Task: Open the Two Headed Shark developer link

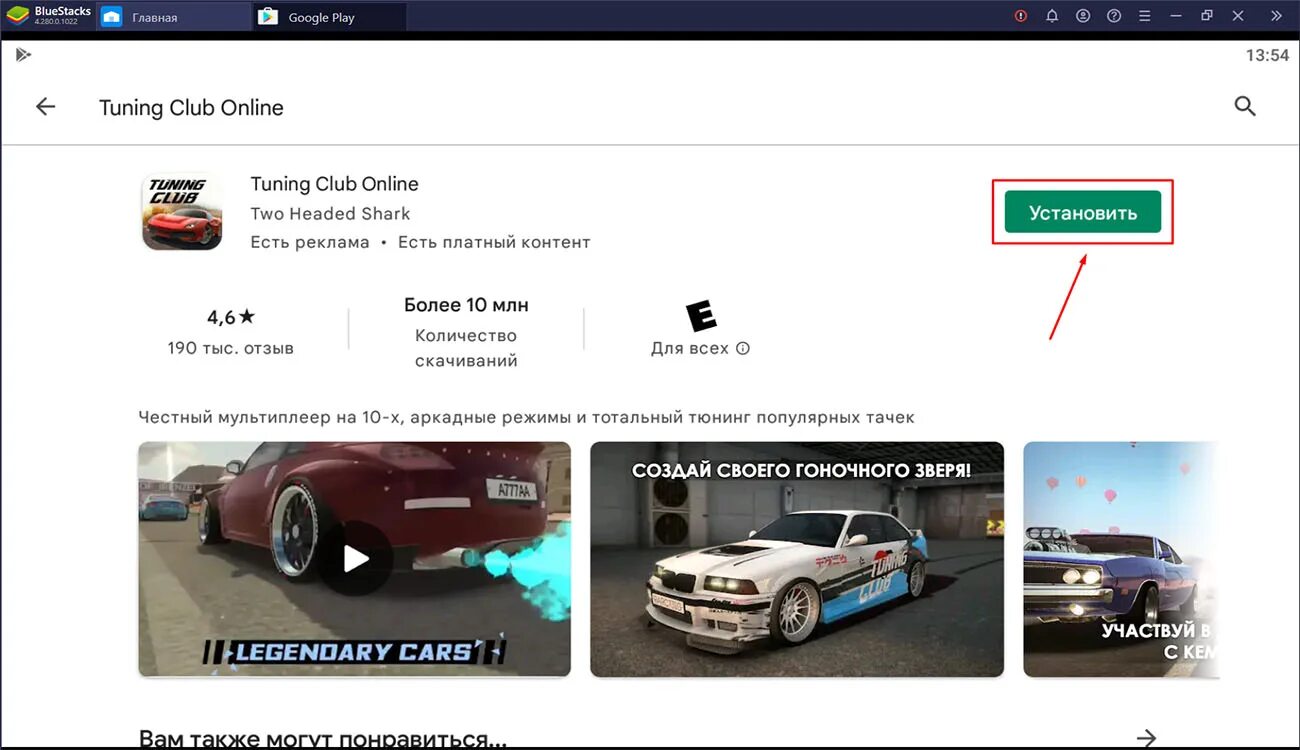Action: click(x=330, y=214)
